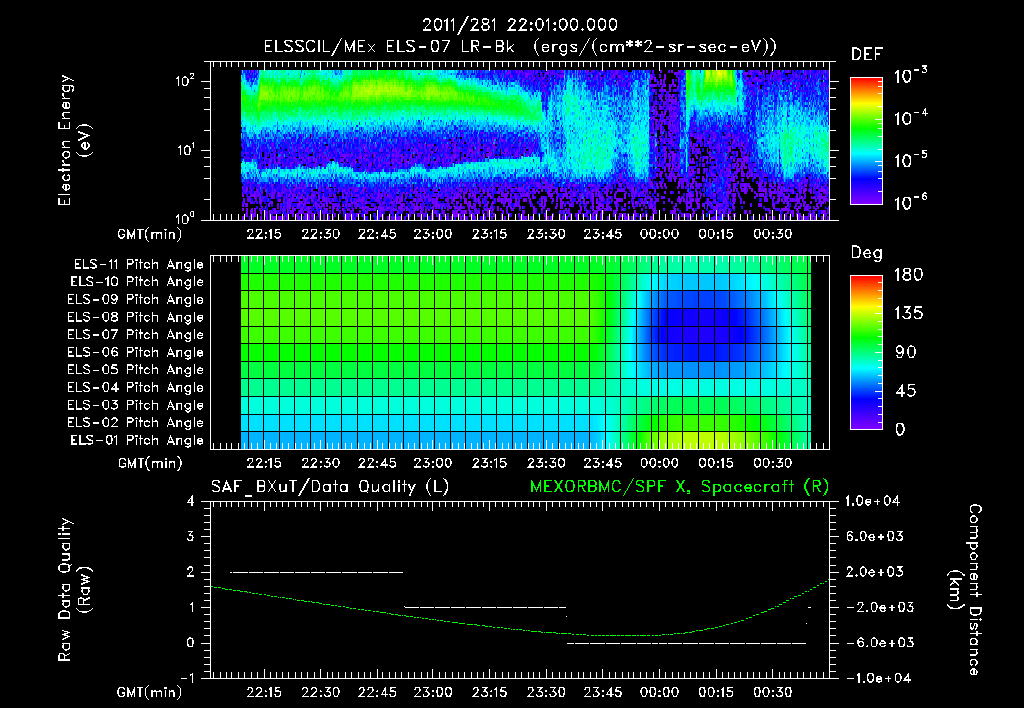Select the plot title 2011/281 22:01:00.000
1024x708 pixels.
(x=520, y=25)
